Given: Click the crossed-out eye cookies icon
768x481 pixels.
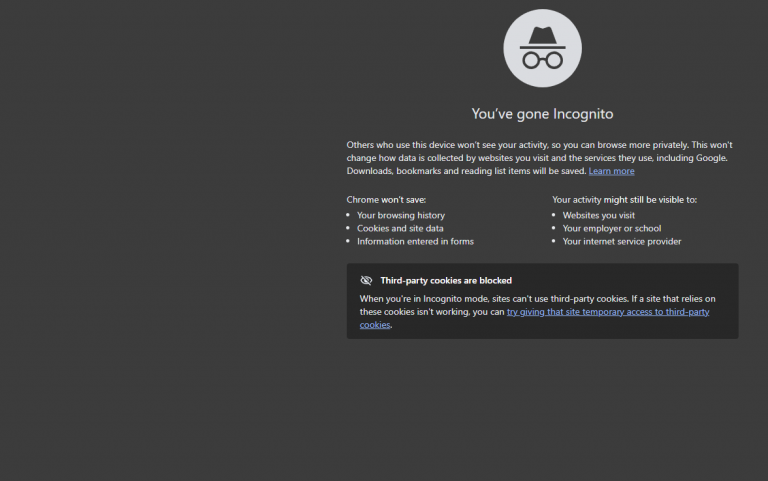Looking at the screenshot, I should point(366,280).
